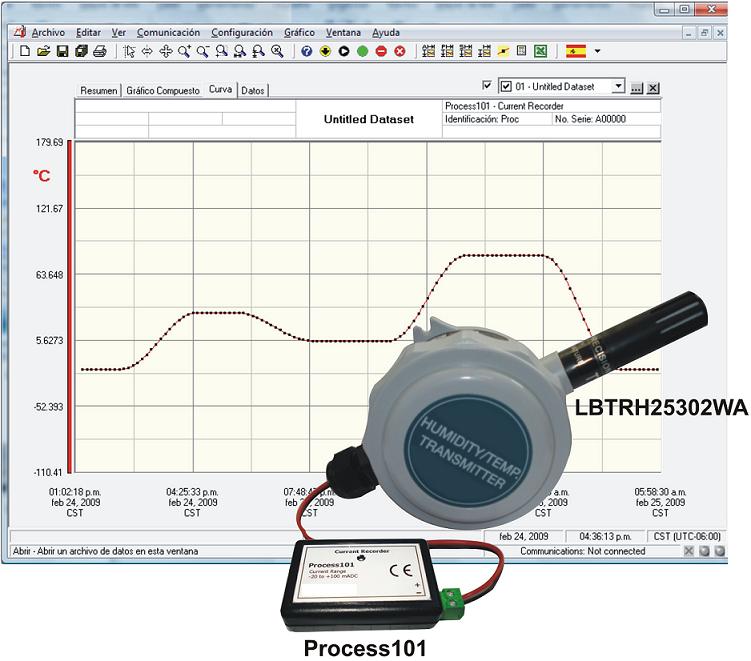This screenshot has height=661, width=751.
Task: Click the first yellow grid toolbar icon
Action: 429,51
